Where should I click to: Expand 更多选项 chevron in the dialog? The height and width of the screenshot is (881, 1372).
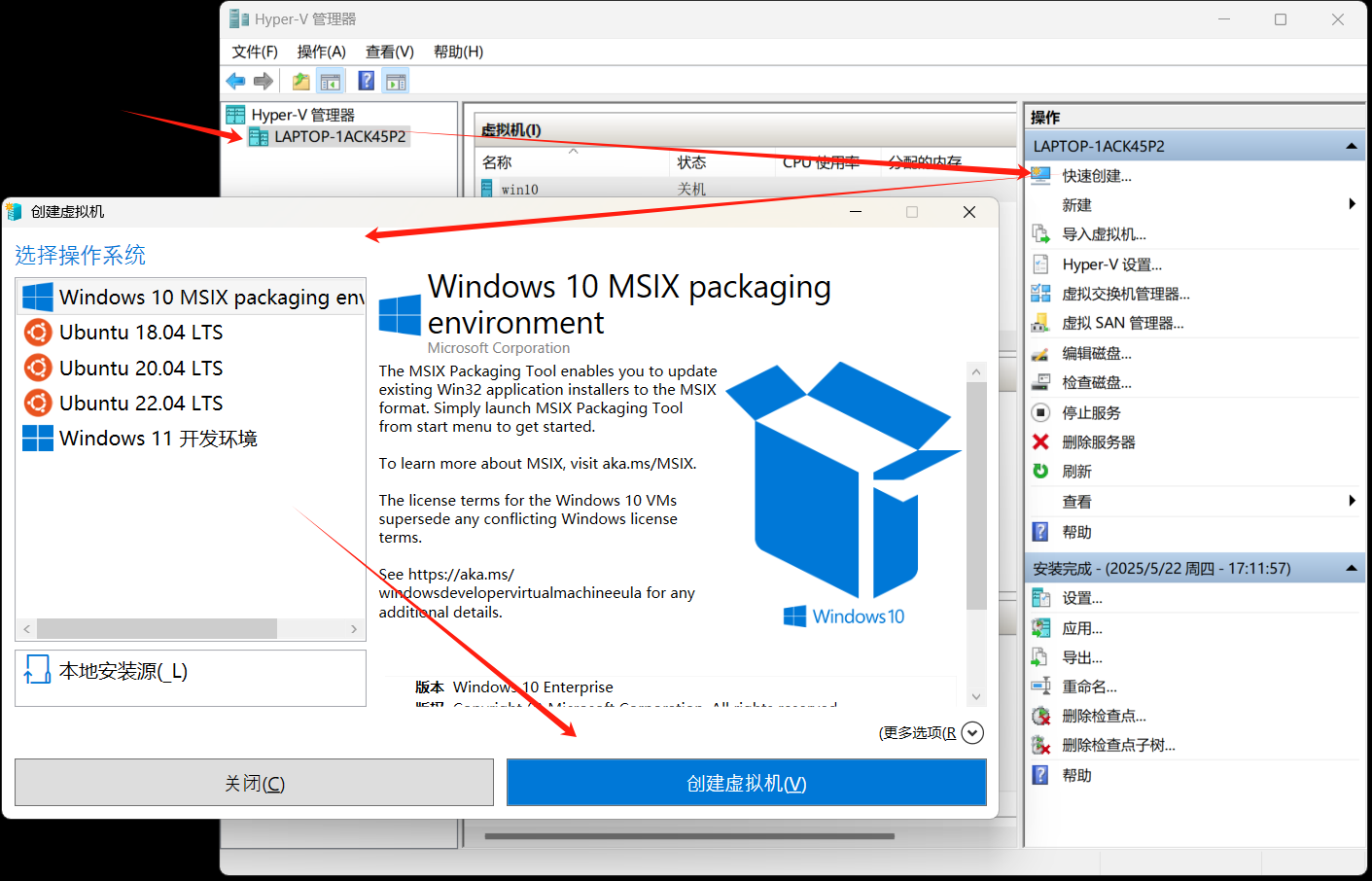tap(972, 733)
